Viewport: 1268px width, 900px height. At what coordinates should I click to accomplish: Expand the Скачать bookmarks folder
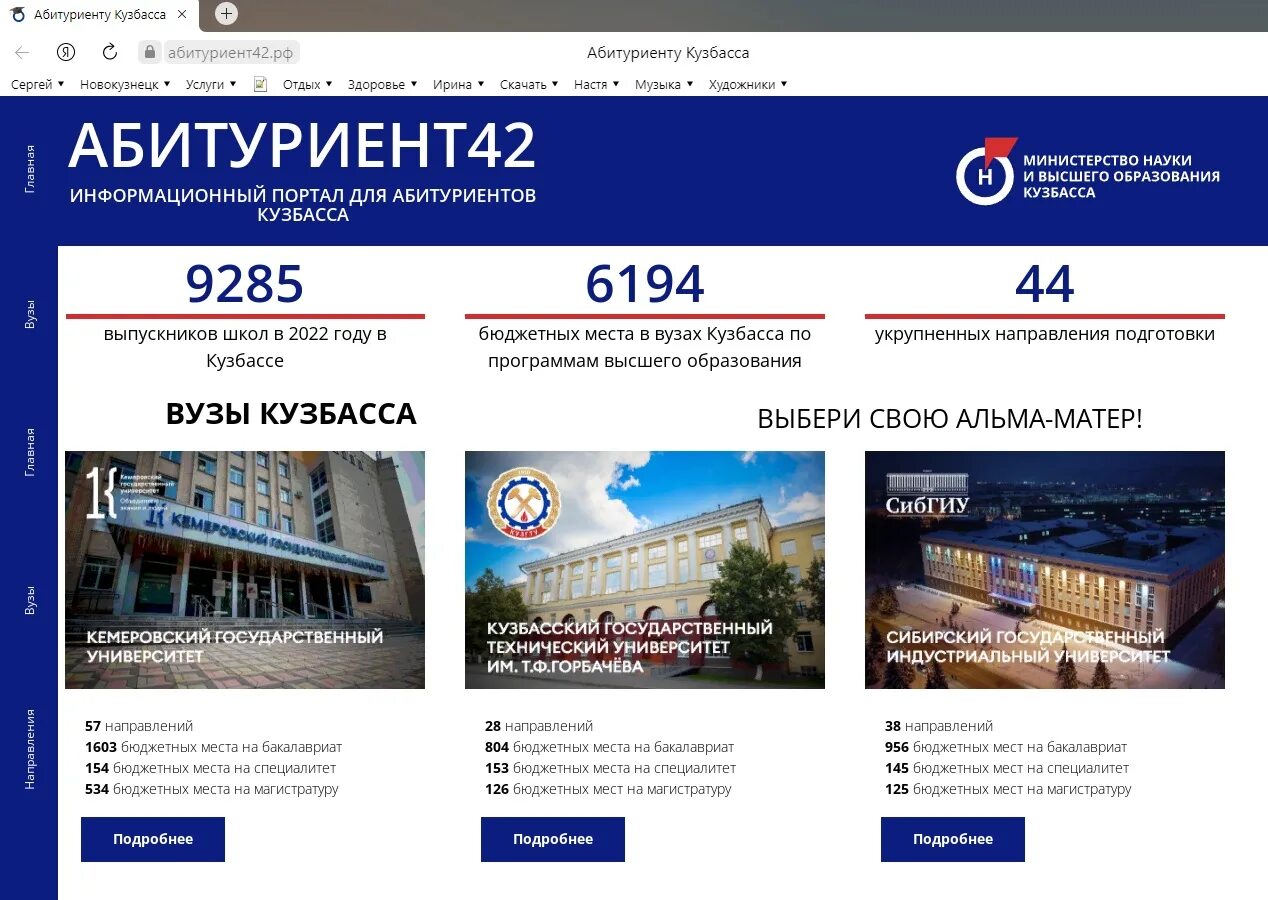click(x=530, y=85)
